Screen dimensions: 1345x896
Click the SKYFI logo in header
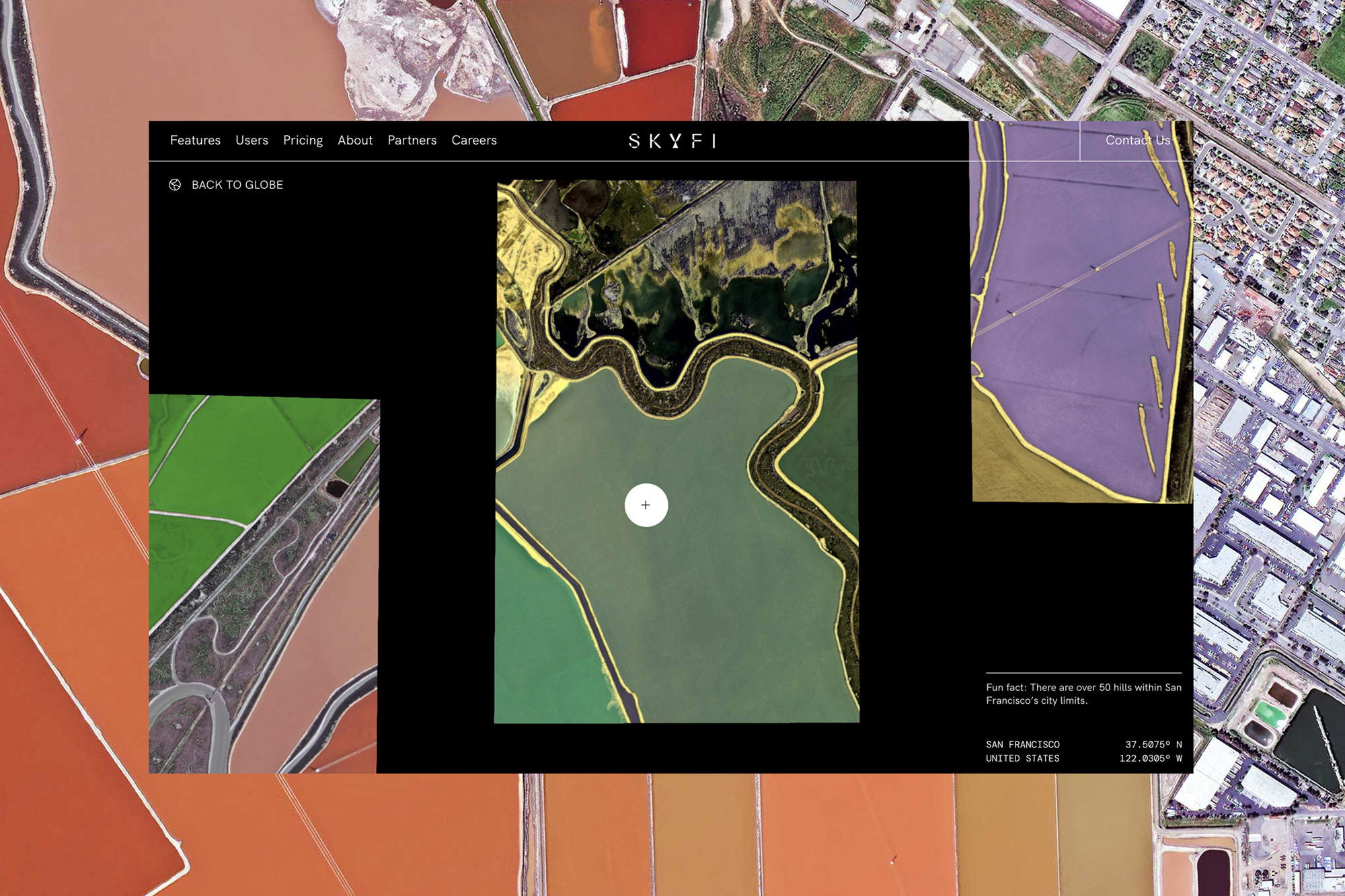click(x=672, y=140)
